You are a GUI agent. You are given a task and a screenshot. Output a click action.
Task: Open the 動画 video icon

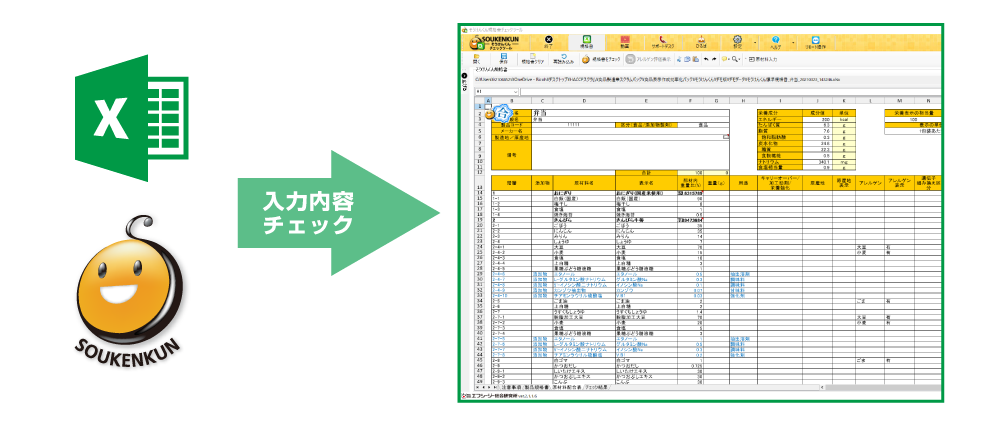click(x=624, y=42)
